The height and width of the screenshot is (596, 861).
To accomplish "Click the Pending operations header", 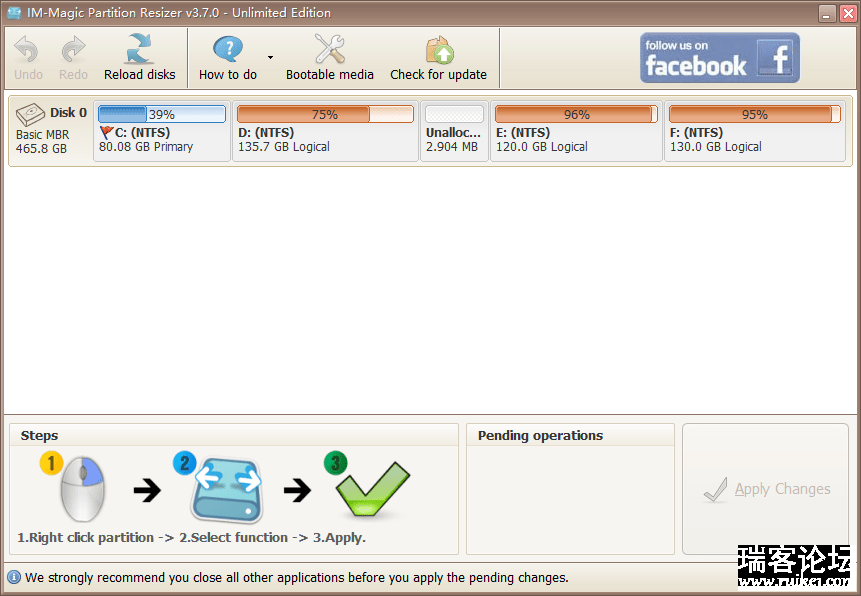I will (x=540, y=436).
